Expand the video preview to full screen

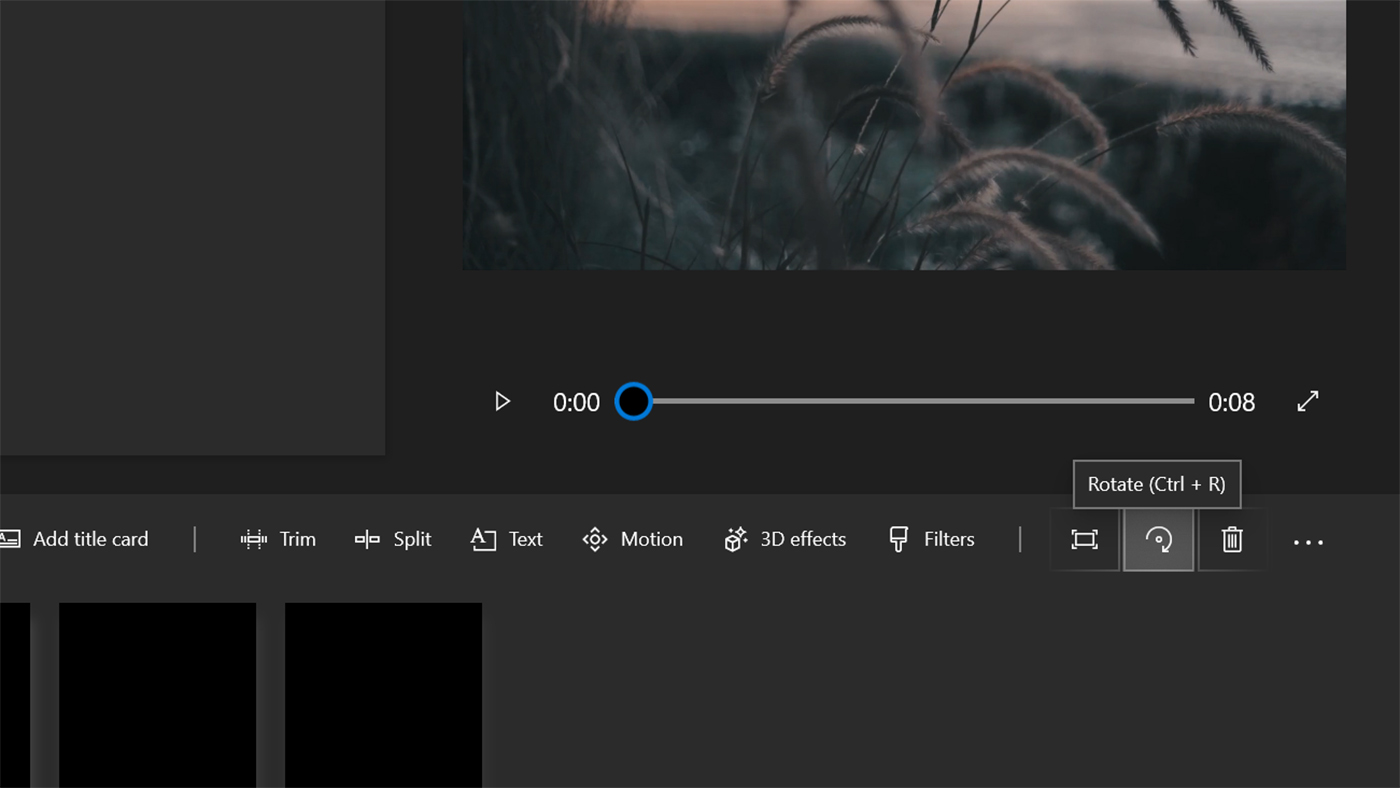1308,401
